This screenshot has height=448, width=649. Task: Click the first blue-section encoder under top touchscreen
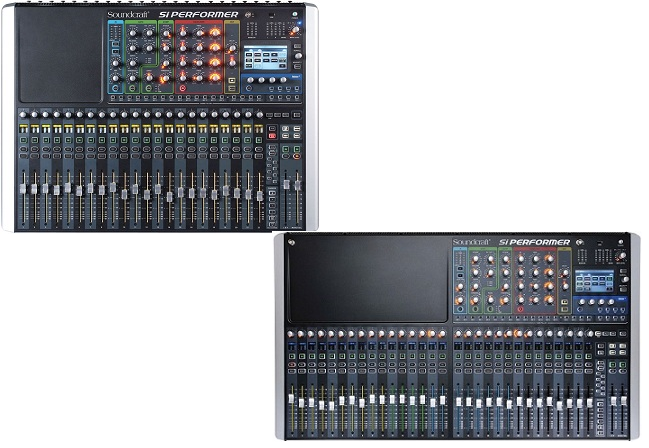[x=250, y=80]
